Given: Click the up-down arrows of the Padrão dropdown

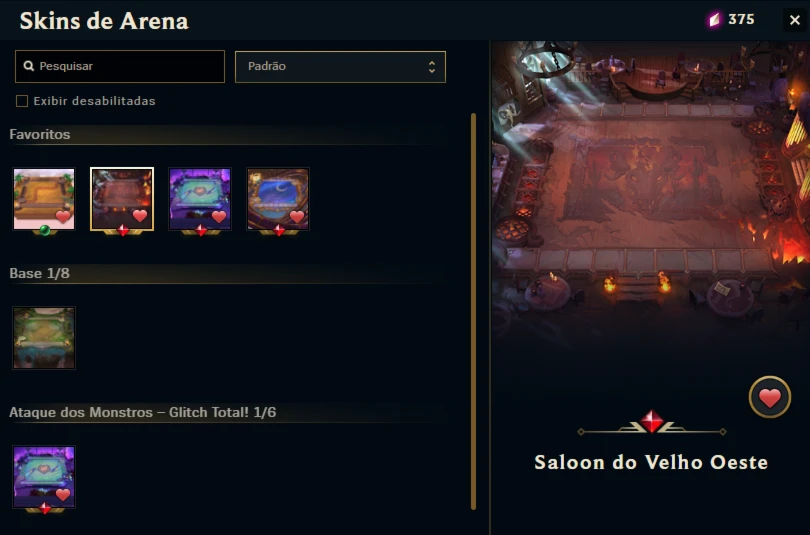Looking at the screenshot, I should 432,67.
